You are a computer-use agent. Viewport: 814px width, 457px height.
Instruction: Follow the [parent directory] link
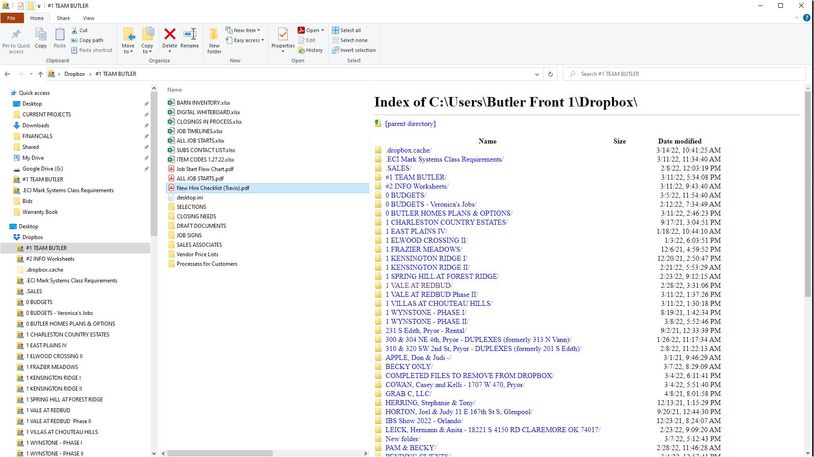408,124
